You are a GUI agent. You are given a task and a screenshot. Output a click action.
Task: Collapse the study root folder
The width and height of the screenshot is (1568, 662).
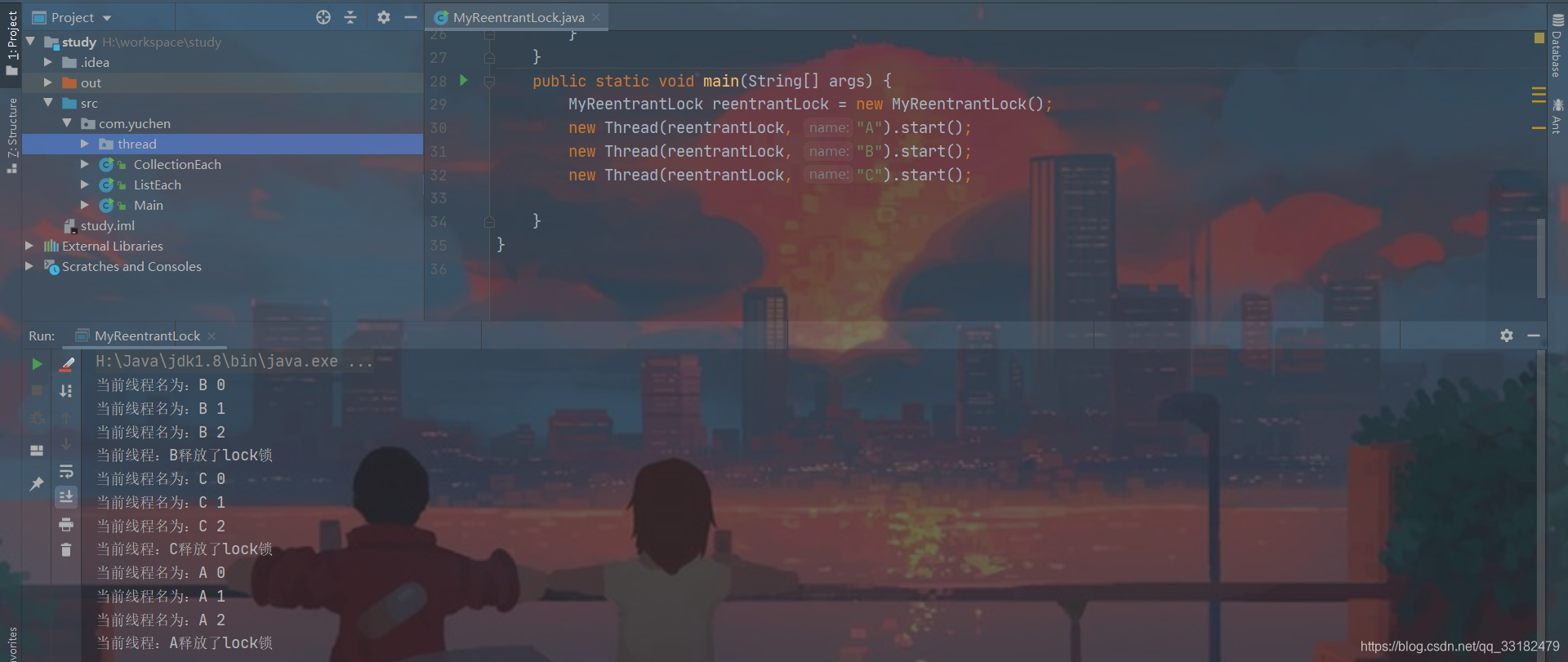pyautogui.click(x=31, y=41)
